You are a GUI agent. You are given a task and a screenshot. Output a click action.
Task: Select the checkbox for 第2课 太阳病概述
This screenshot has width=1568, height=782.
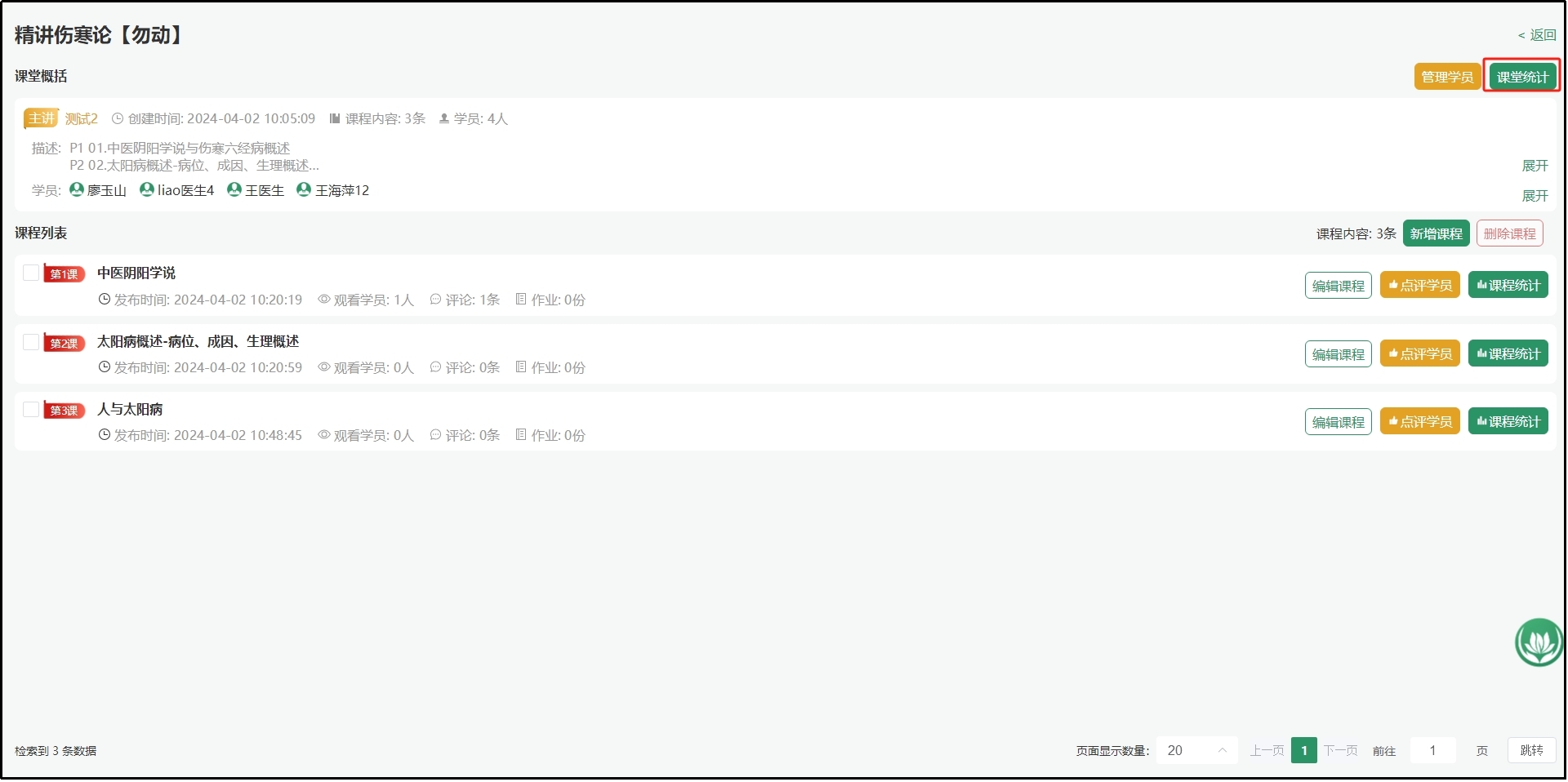click(x=31, y=342)
